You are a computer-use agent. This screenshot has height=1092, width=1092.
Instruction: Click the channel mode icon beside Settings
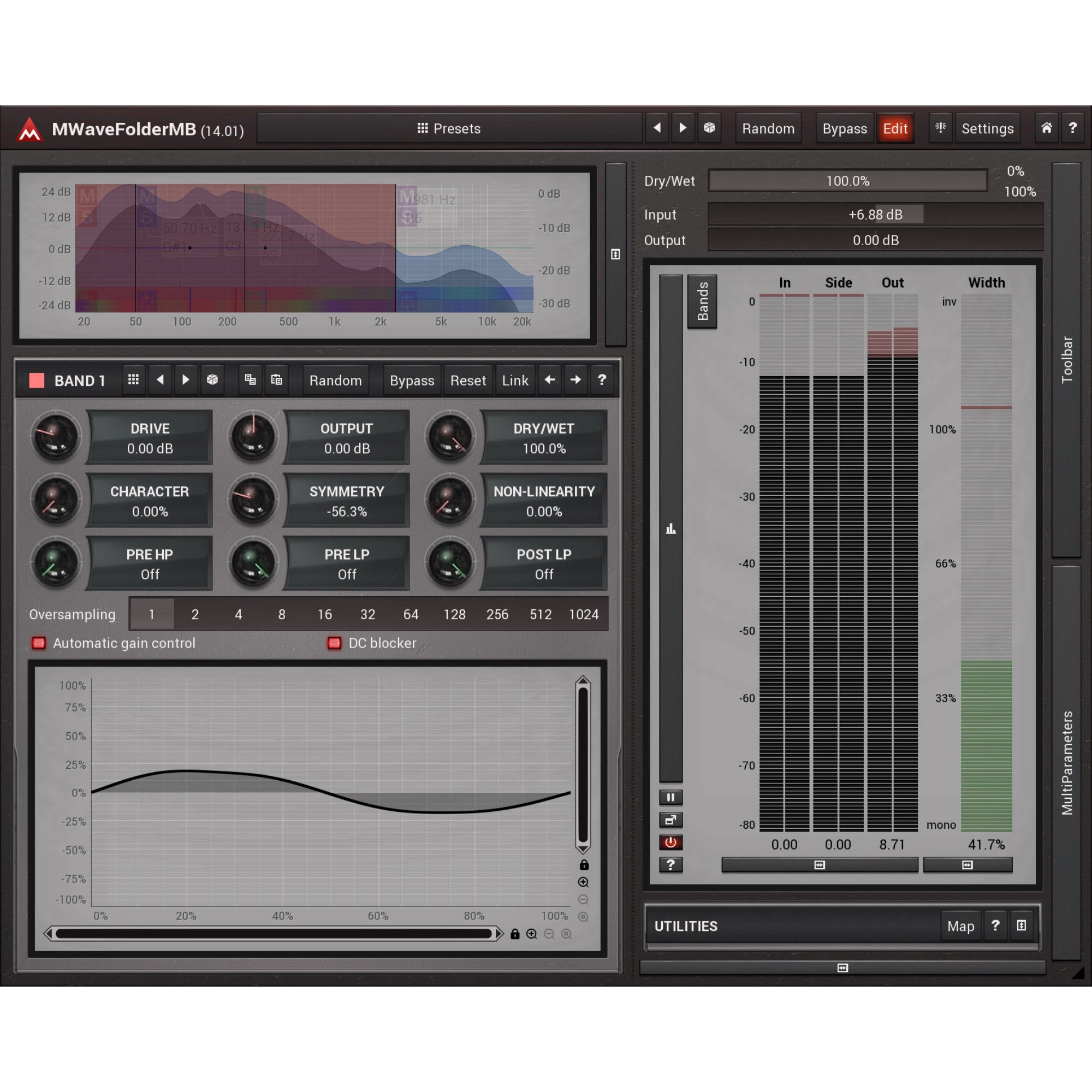click(941, 128)
